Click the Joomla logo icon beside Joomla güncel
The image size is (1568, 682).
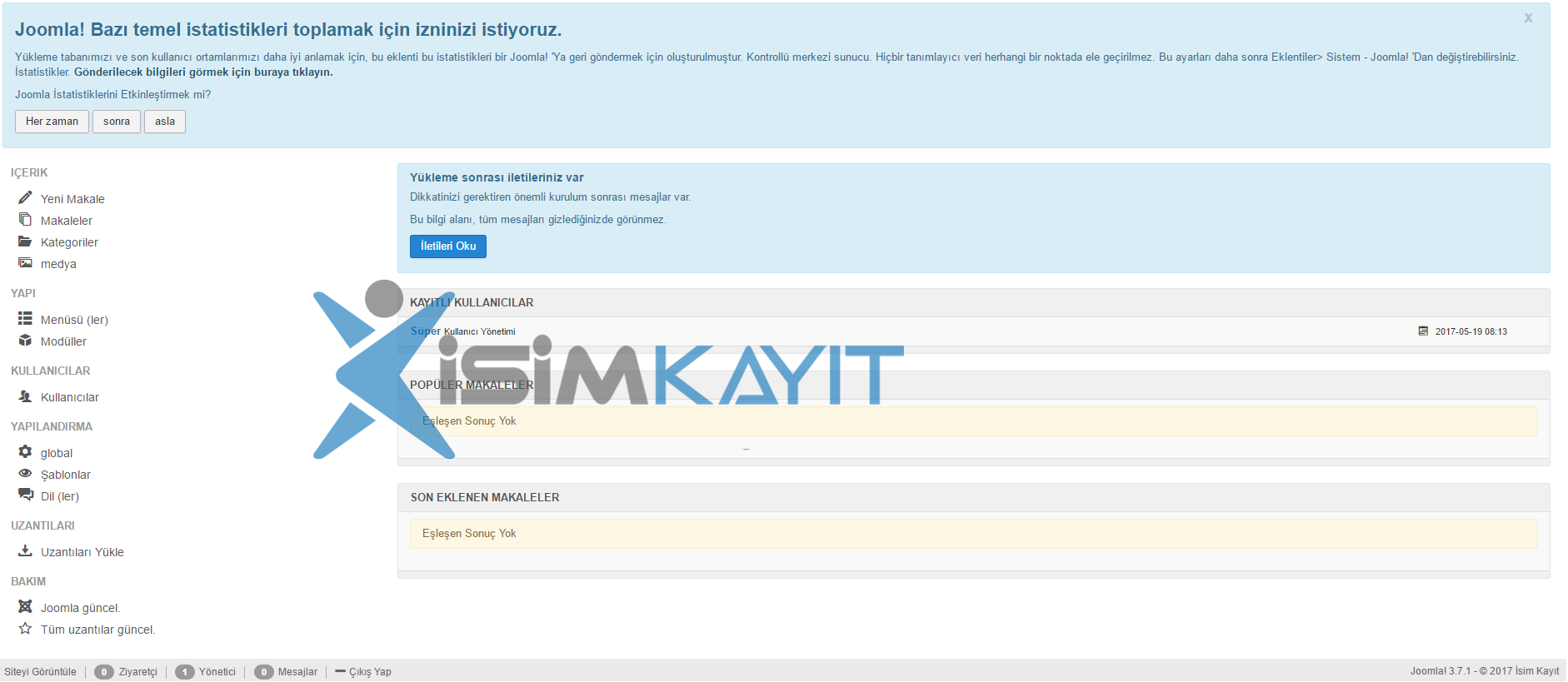click(25, 607)
